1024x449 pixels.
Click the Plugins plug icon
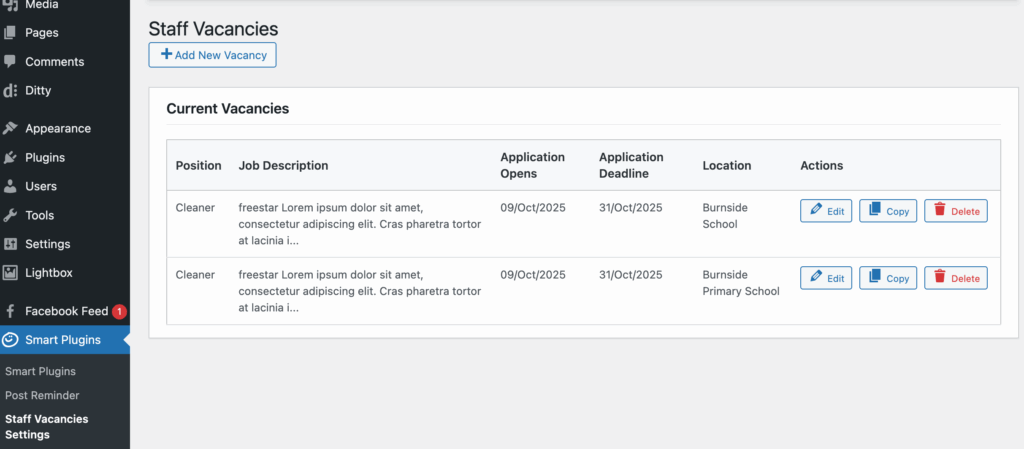tap(10, 158)
